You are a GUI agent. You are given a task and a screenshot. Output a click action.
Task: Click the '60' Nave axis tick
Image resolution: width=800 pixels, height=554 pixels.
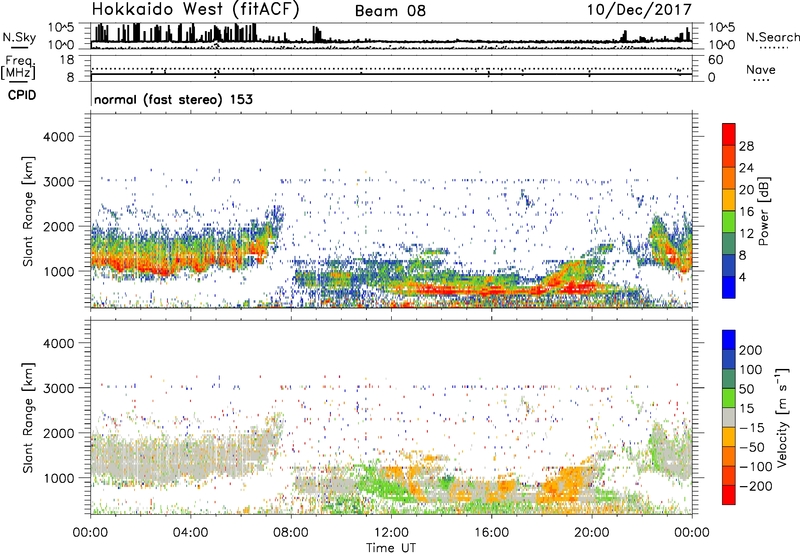pyautogui.click(x=715, y=60)
